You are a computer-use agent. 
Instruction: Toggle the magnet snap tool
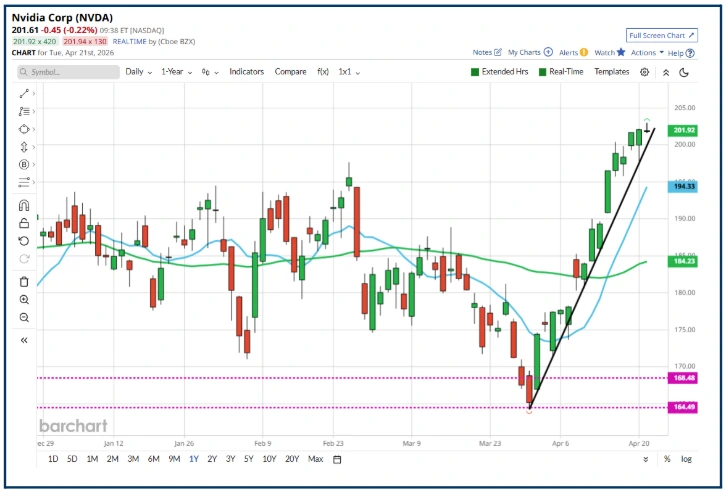point(24,205)
